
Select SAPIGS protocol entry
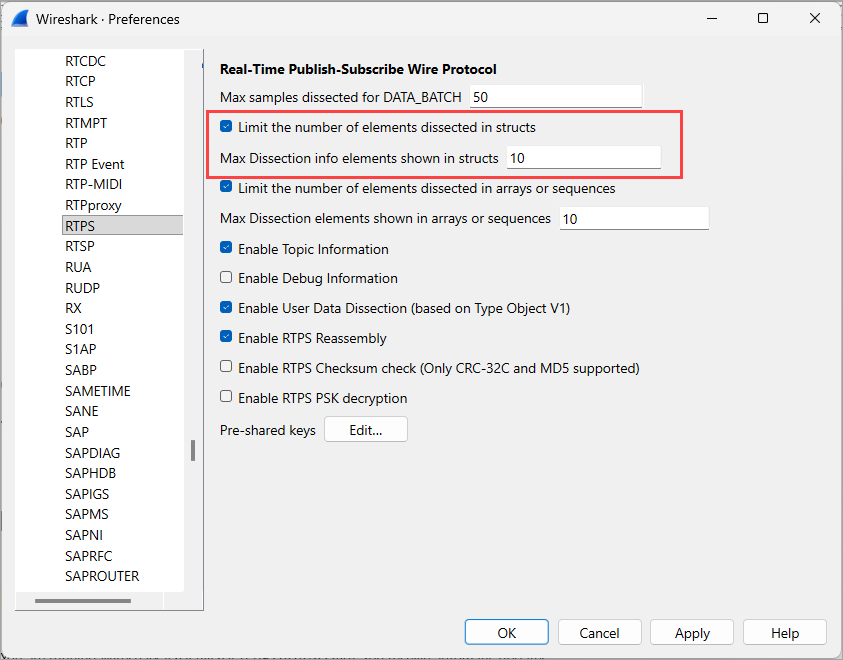(87, 494)
